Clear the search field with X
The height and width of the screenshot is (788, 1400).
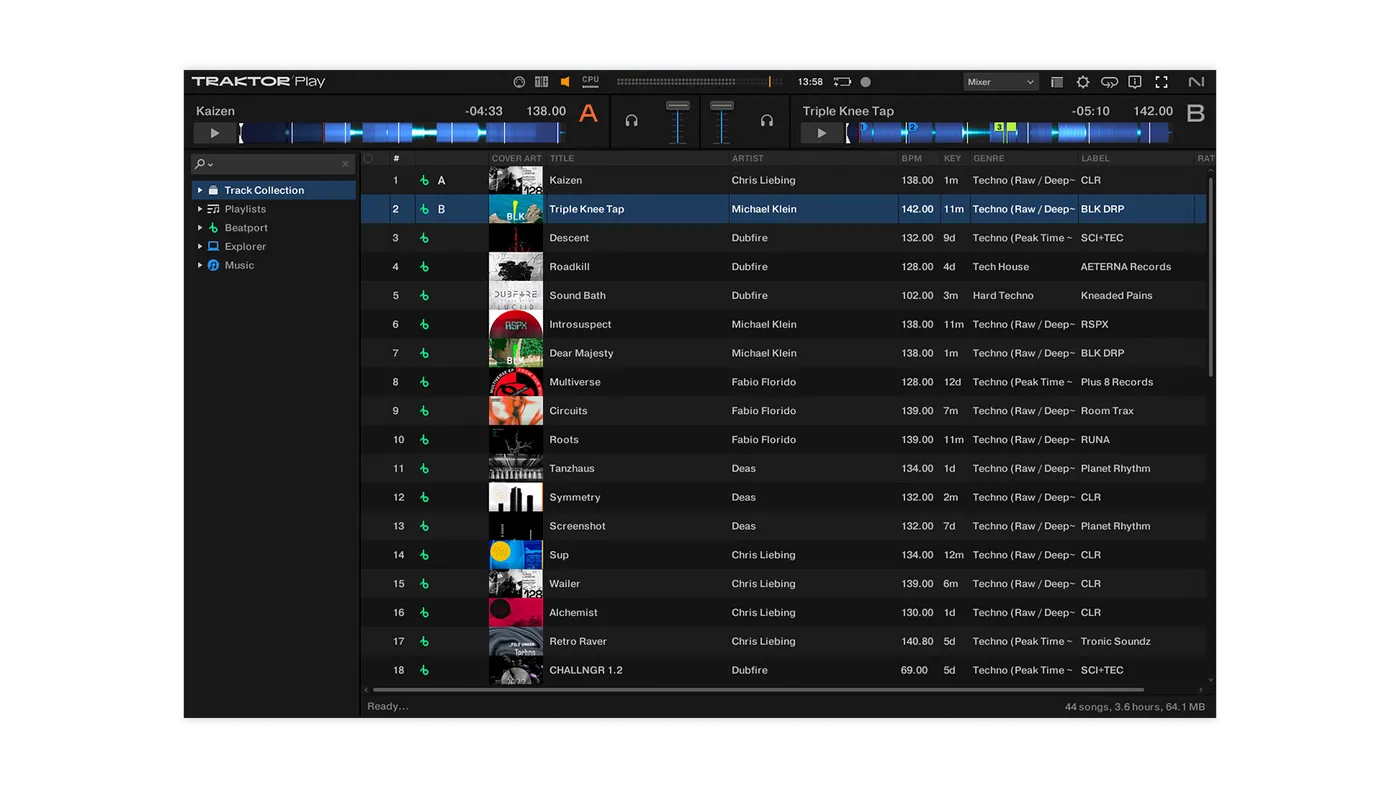[345, 164]
